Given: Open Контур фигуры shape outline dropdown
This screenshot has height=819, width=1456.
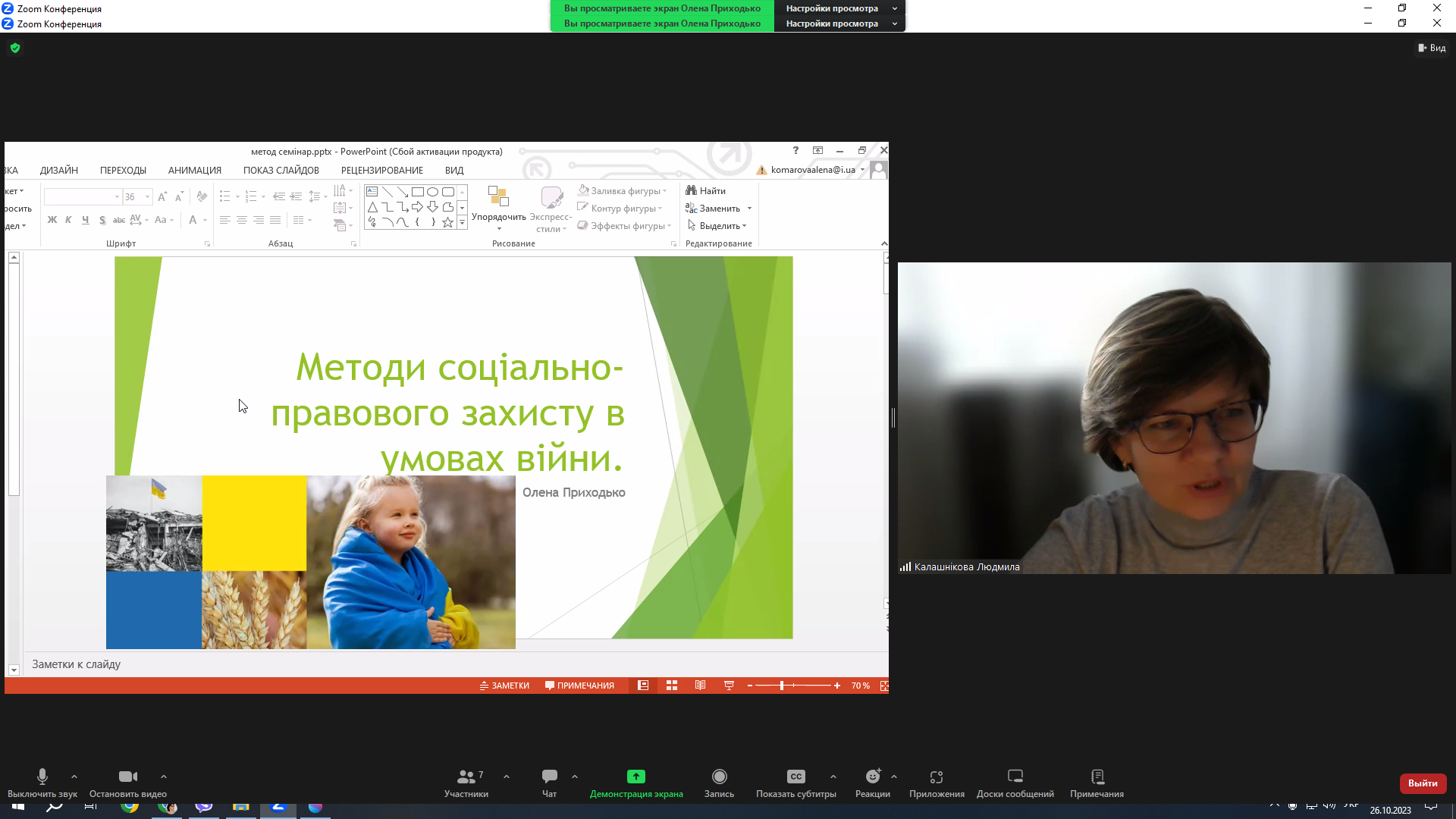Looking at the screenshot, I should point(620,209).
